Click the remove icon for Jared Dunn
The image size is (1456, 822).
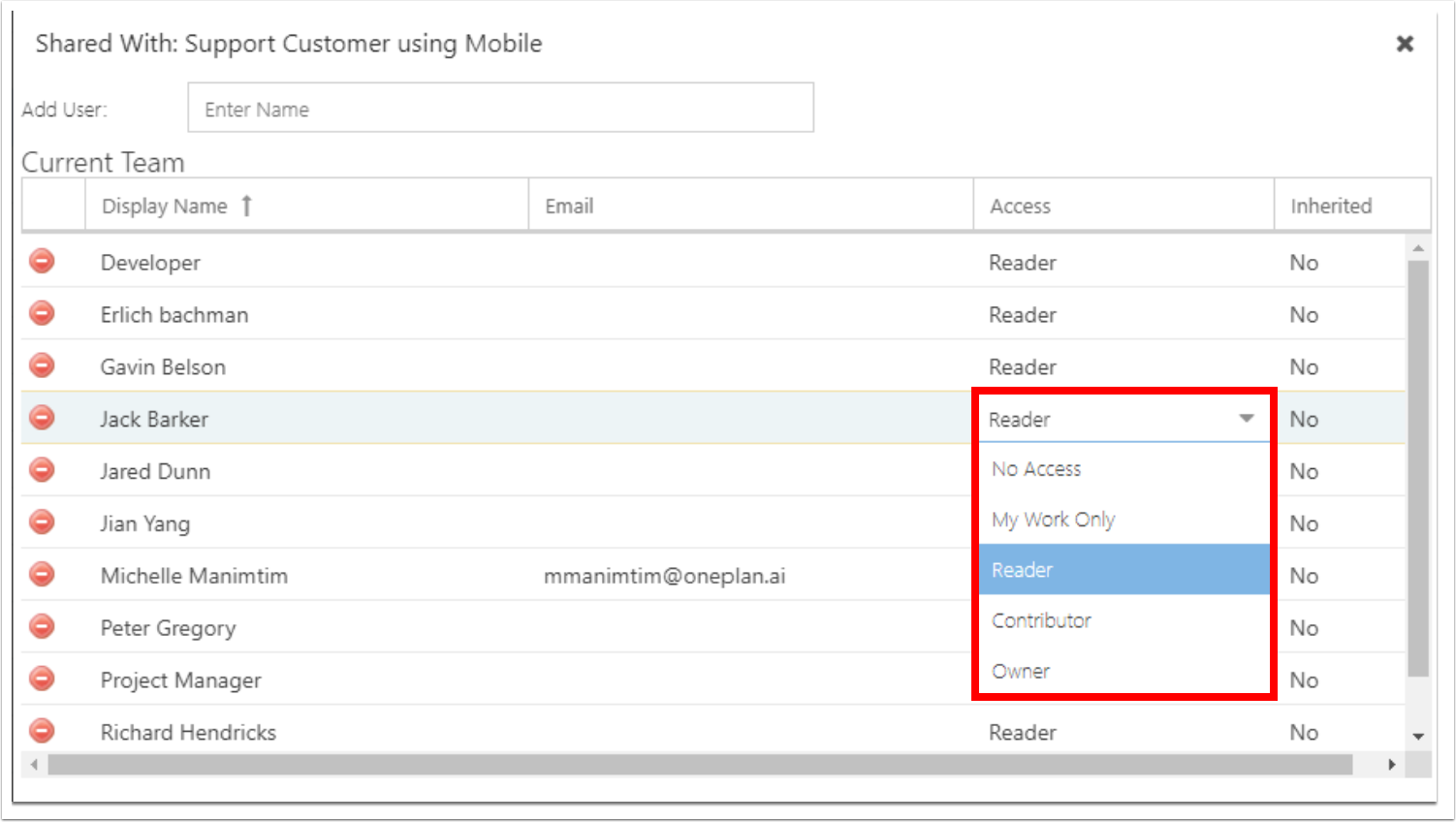42,471
